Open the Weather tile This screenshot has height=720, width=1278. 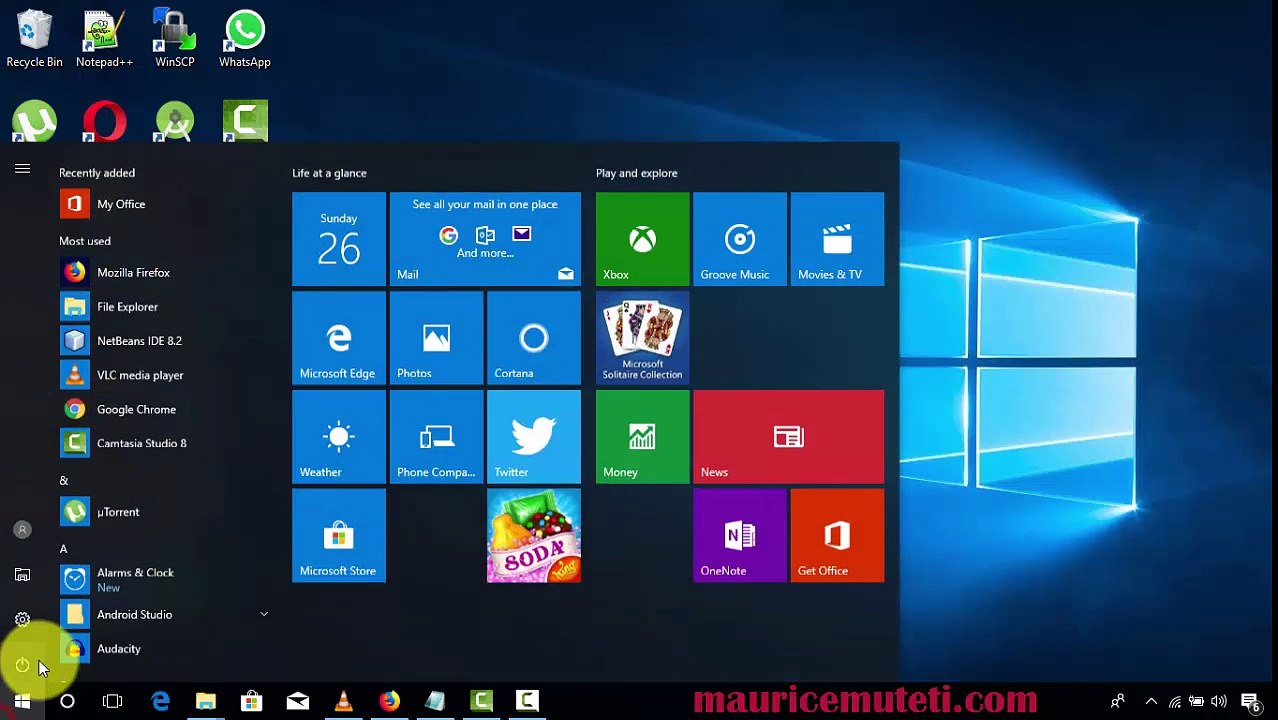pyautogui.click(x=338, y=437)
